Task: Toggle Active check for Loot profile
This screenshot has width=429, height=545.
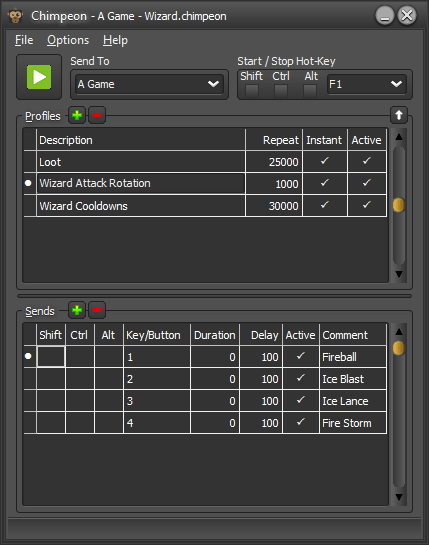Action: [367, 162]
